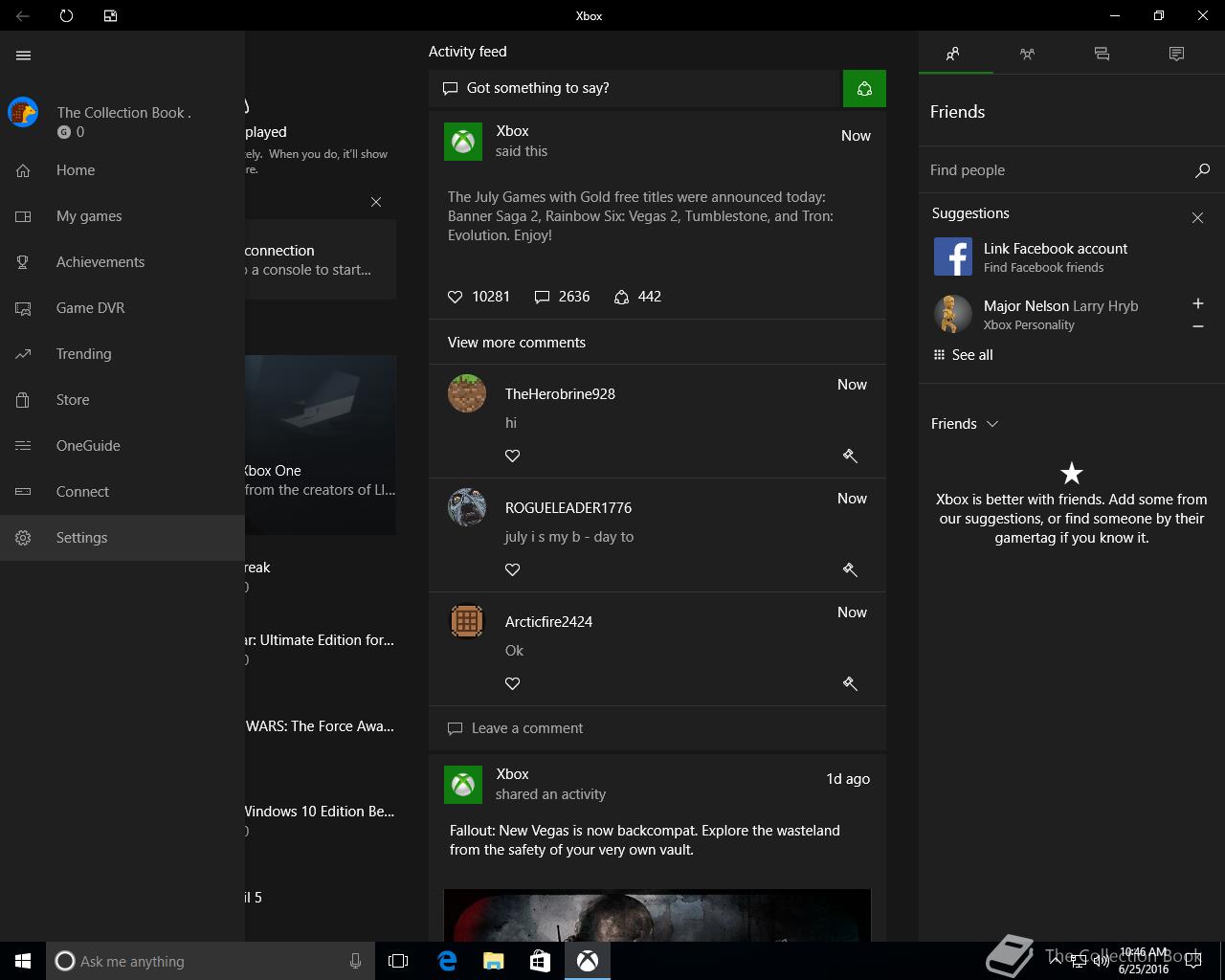Viewport: 1225px width, 980px height.
Task: Click the Cortana microphone icon
Action: pos(355,961)
